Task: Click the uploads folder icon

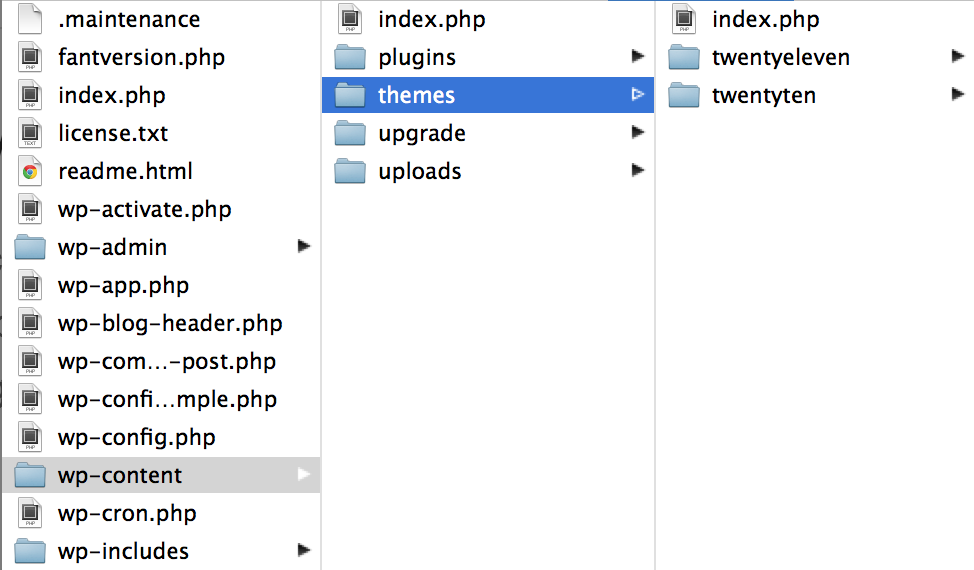Action: [350, 172]
